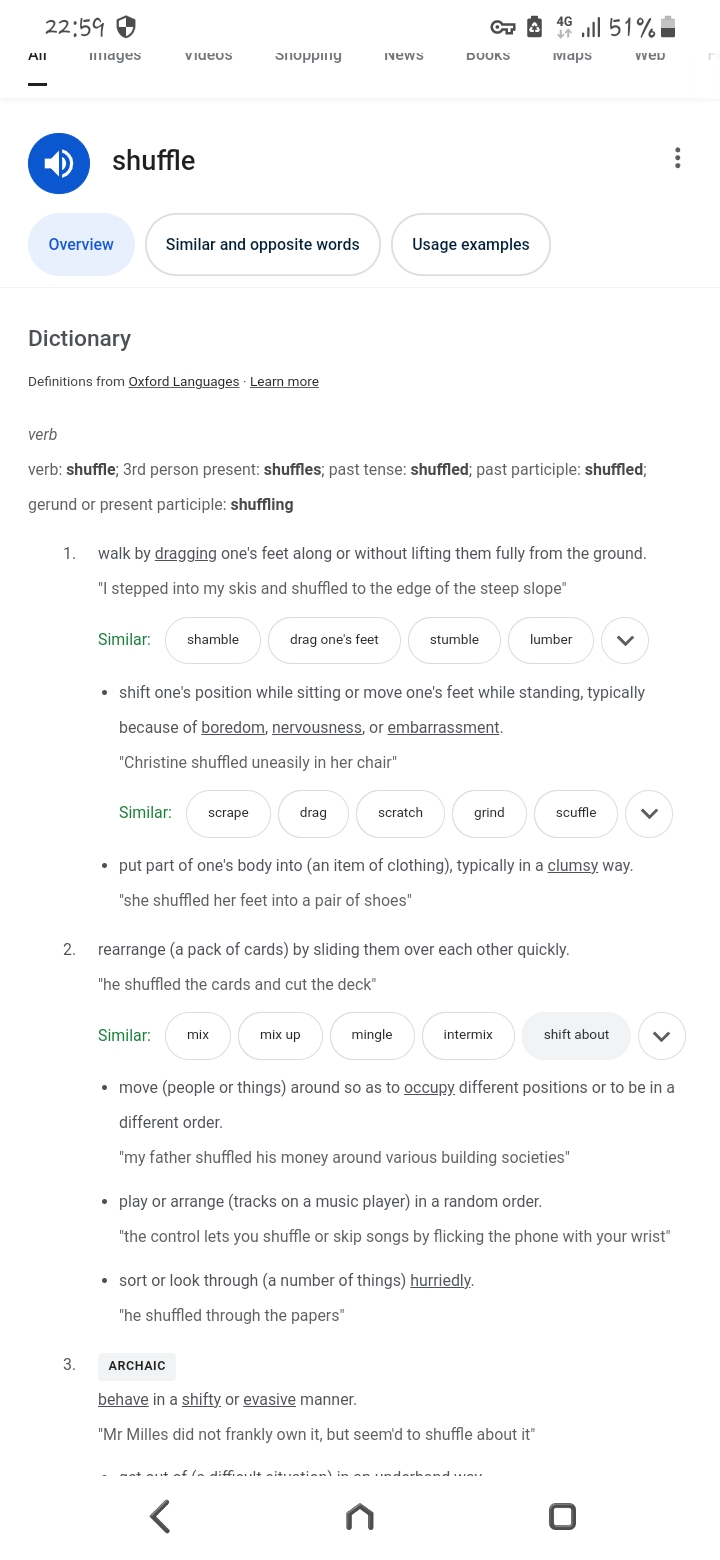Select the 'shift about' synonym chip

pos(576,1035)
